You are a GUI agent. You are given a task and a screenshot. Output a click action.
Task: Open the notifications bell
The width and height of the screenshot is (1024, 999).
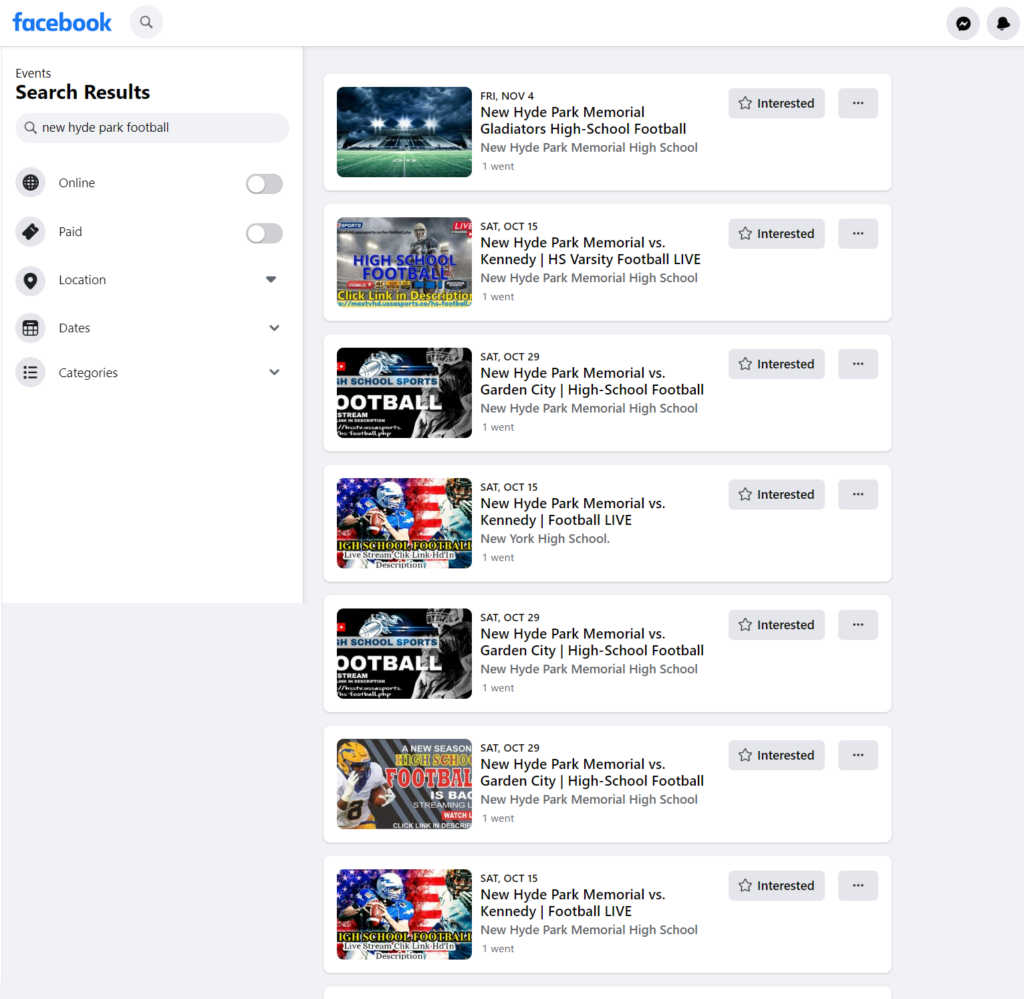(1002, 23)
